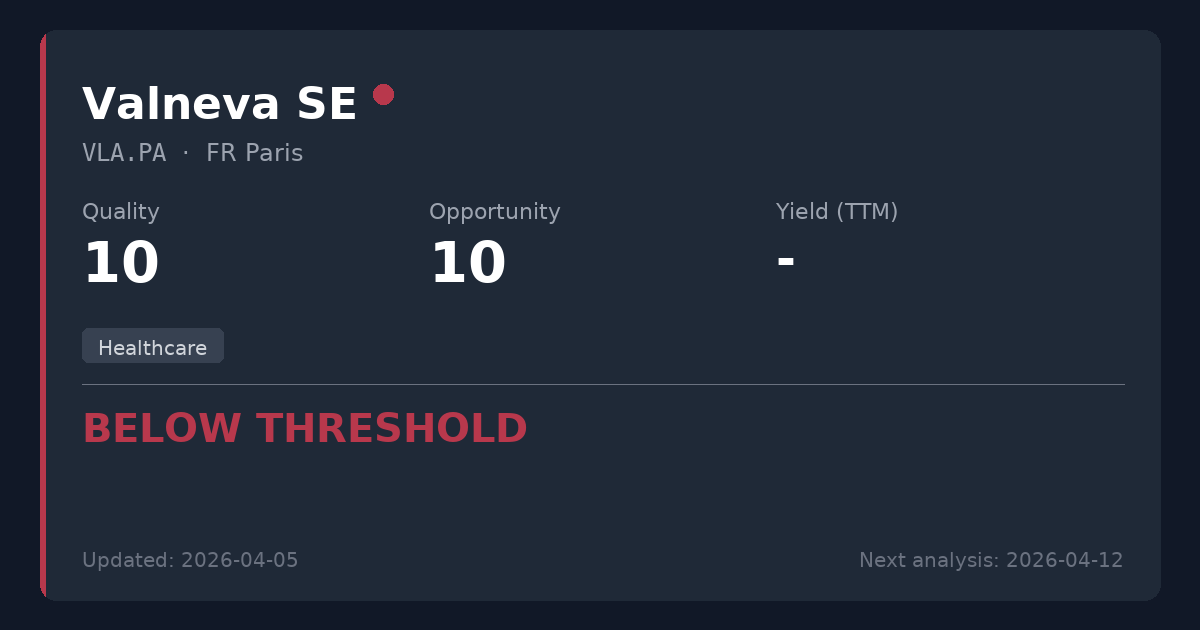Click the Opportunity score value 10
1200x630 pixels.
click(468, 264)
